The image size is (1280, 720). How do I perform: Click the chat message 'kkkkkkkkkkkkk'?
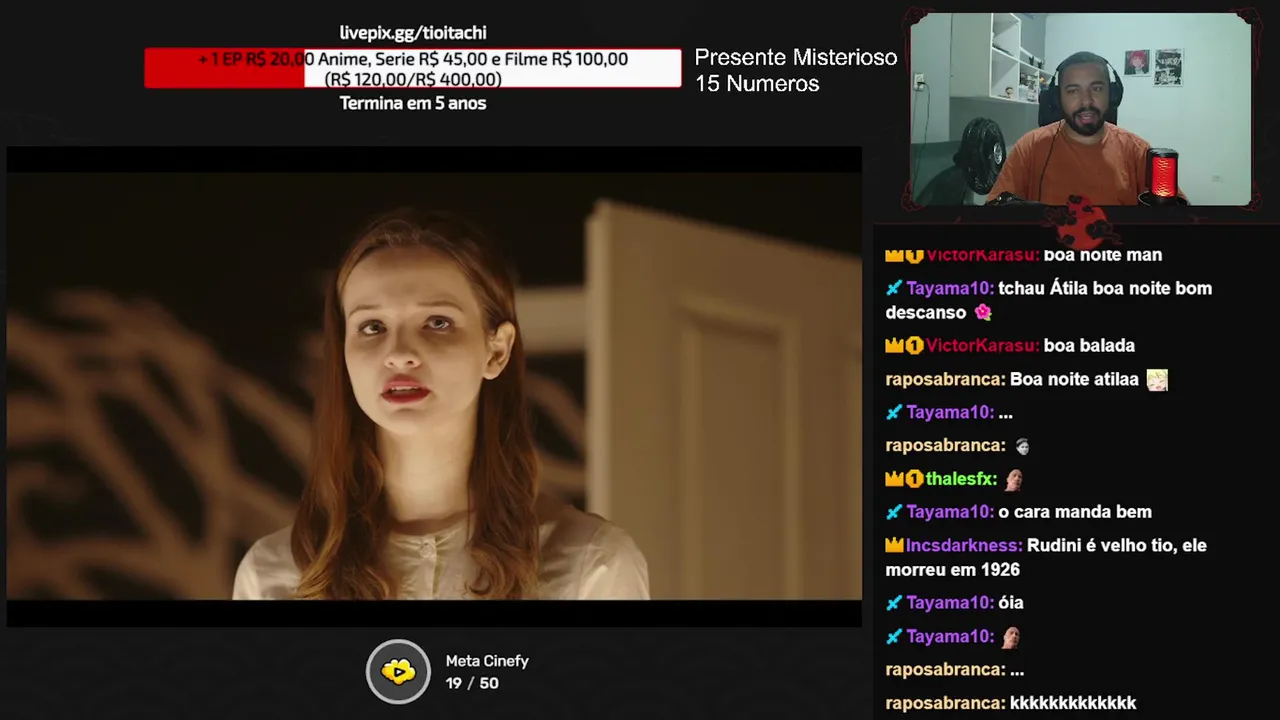(1073, 703)
